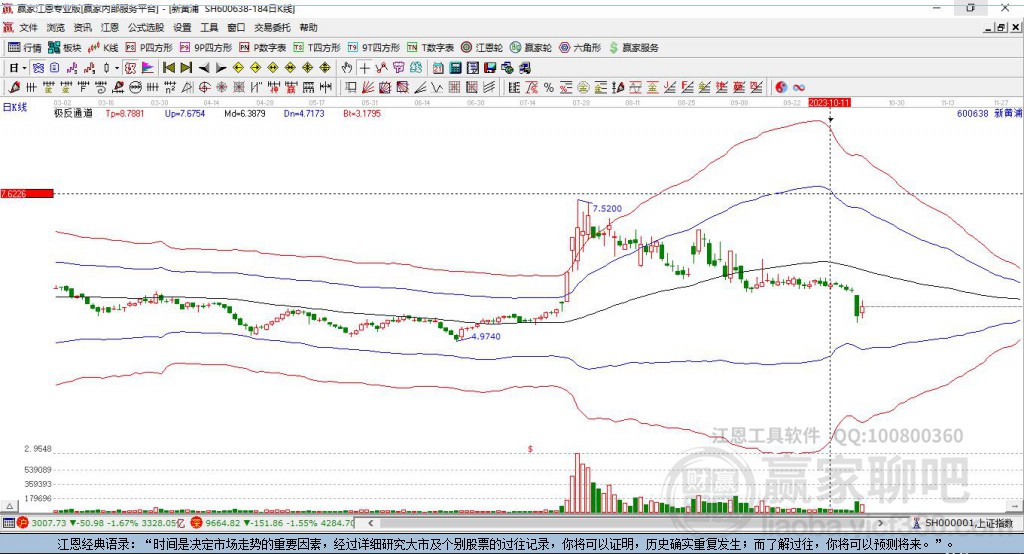This screenshot has width=1024, height=554.
Task: Click the Md=6.3879 indicator value
Action: point(244,114)
